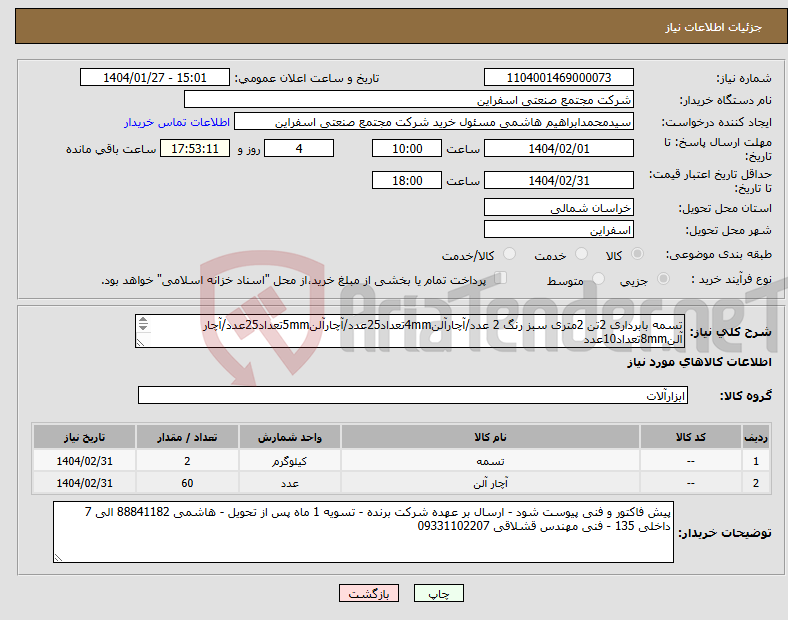The image size is (788, 620).
Task: Click the شرح کلی نیاز description text area
Action: click(410, 331)
